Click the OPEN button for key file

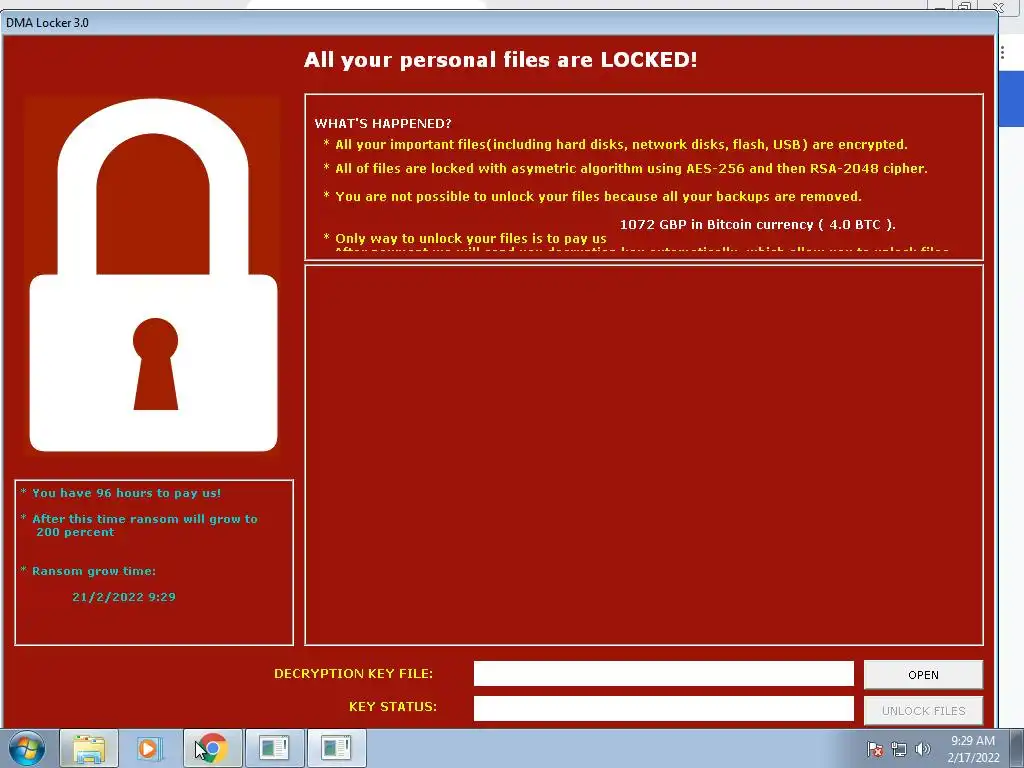pos(923,675)
